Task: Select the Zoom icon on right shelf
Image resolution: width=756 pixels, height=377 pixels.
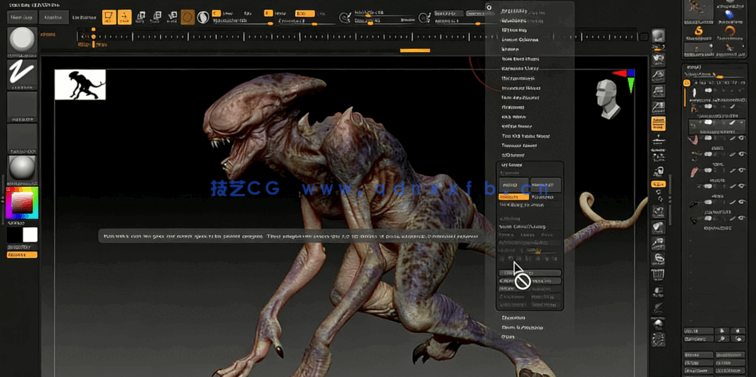Action: (658, 76)
